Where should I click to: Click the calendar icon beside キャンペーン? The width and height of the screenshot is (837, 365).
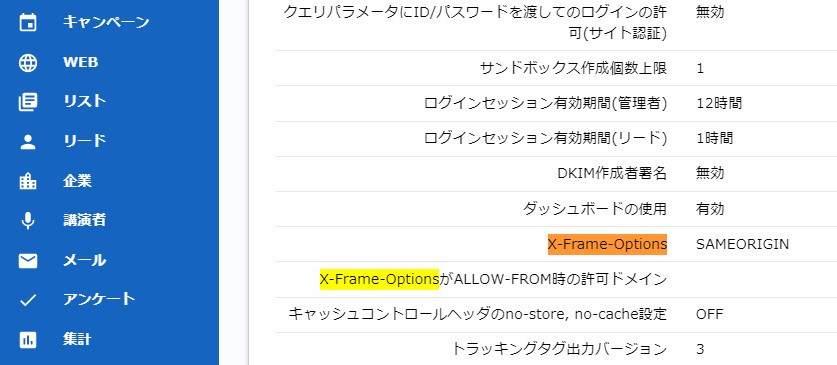pyautogui.click(x=28, y=23)
